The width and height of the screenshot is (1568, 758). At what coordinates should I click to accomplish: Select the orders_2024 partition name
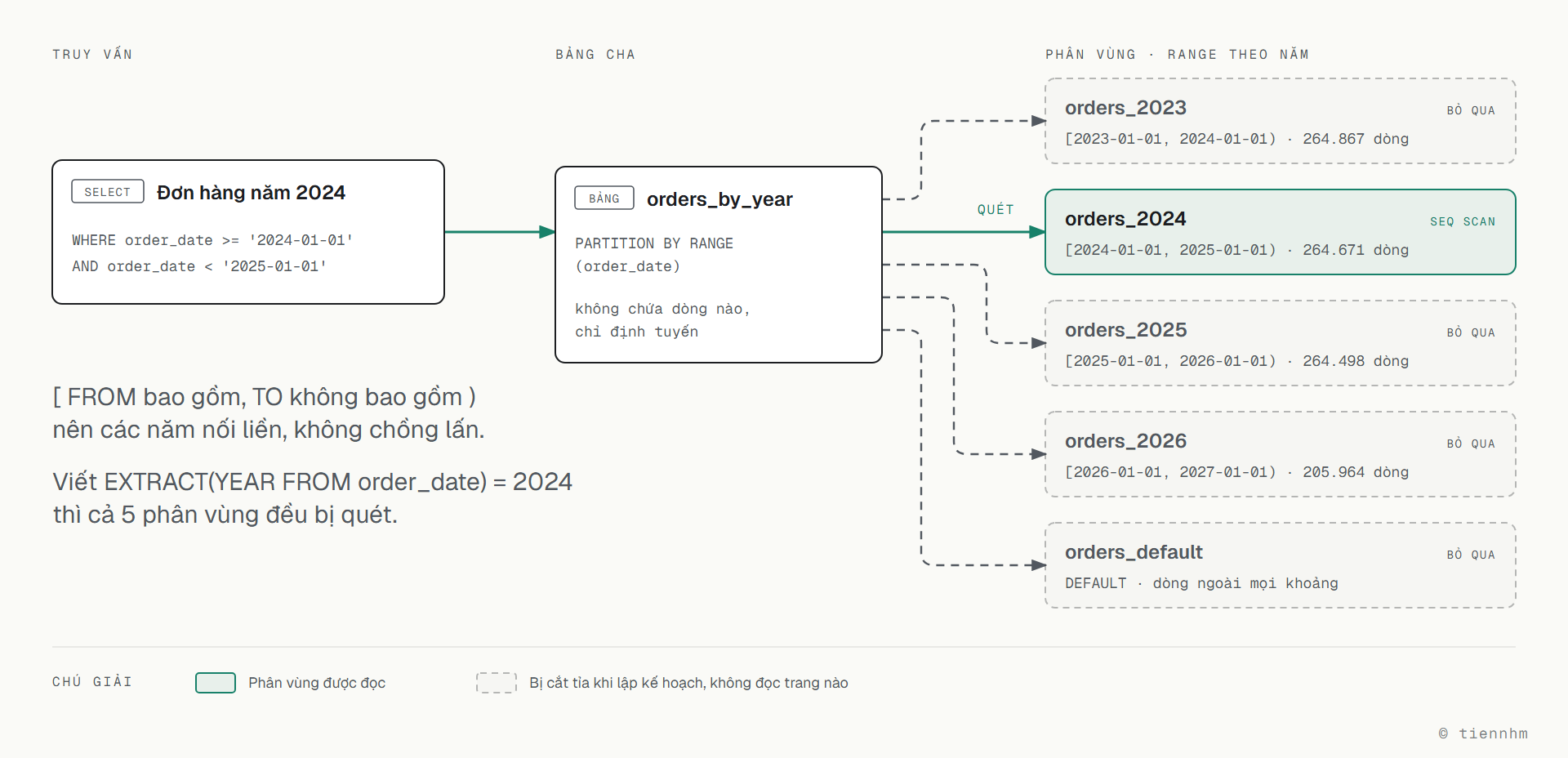click(1125, 219)
